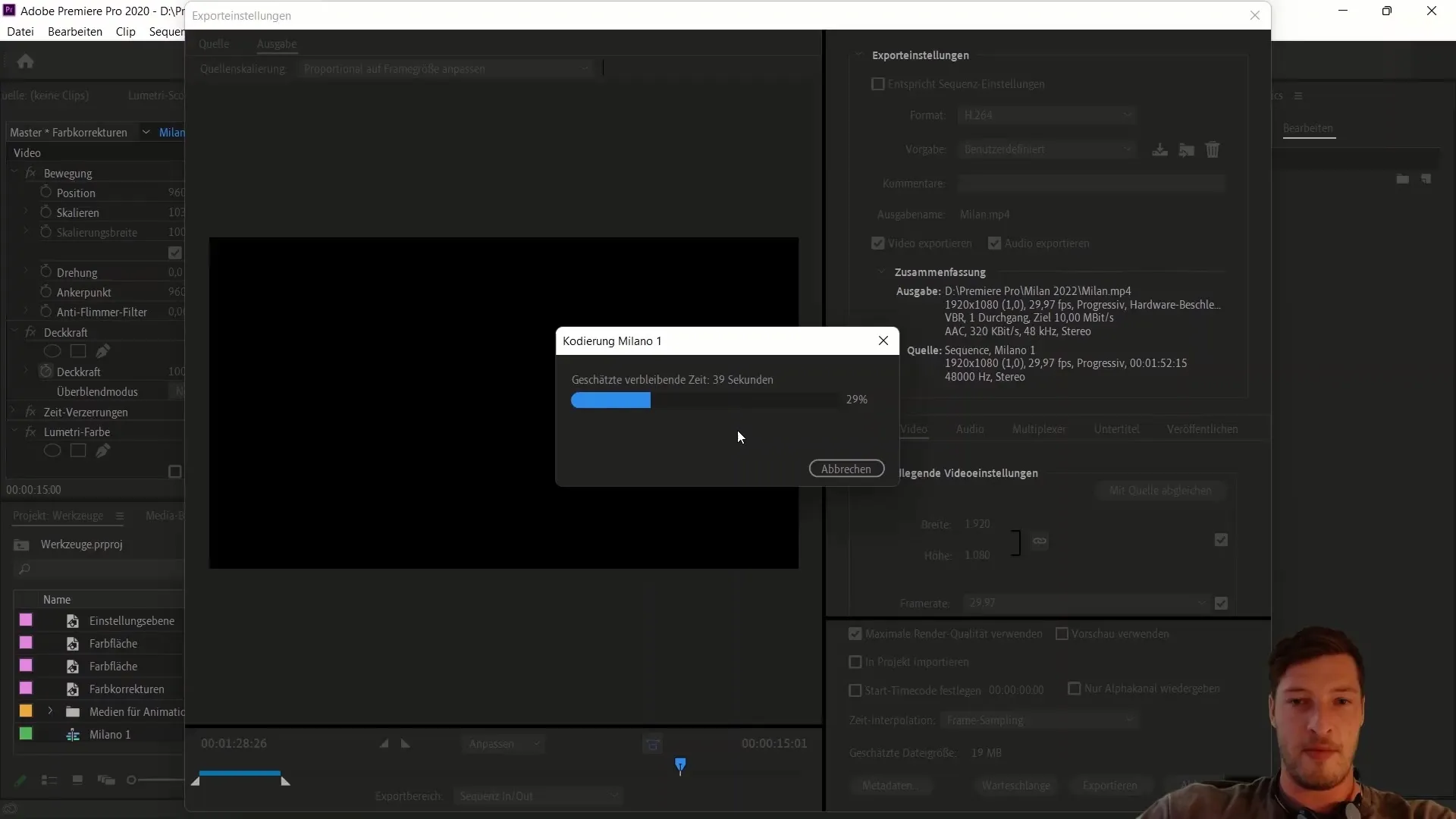Toggle Position keyframe stopwatch
1456x819 pixels.
coord(46,193)
